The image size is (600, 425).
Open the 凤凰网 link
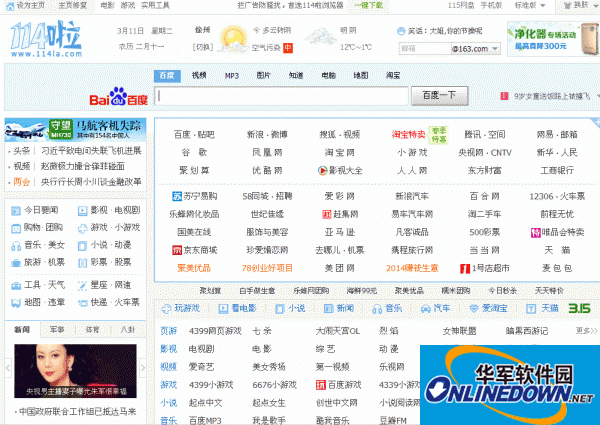tap(267, 152)
